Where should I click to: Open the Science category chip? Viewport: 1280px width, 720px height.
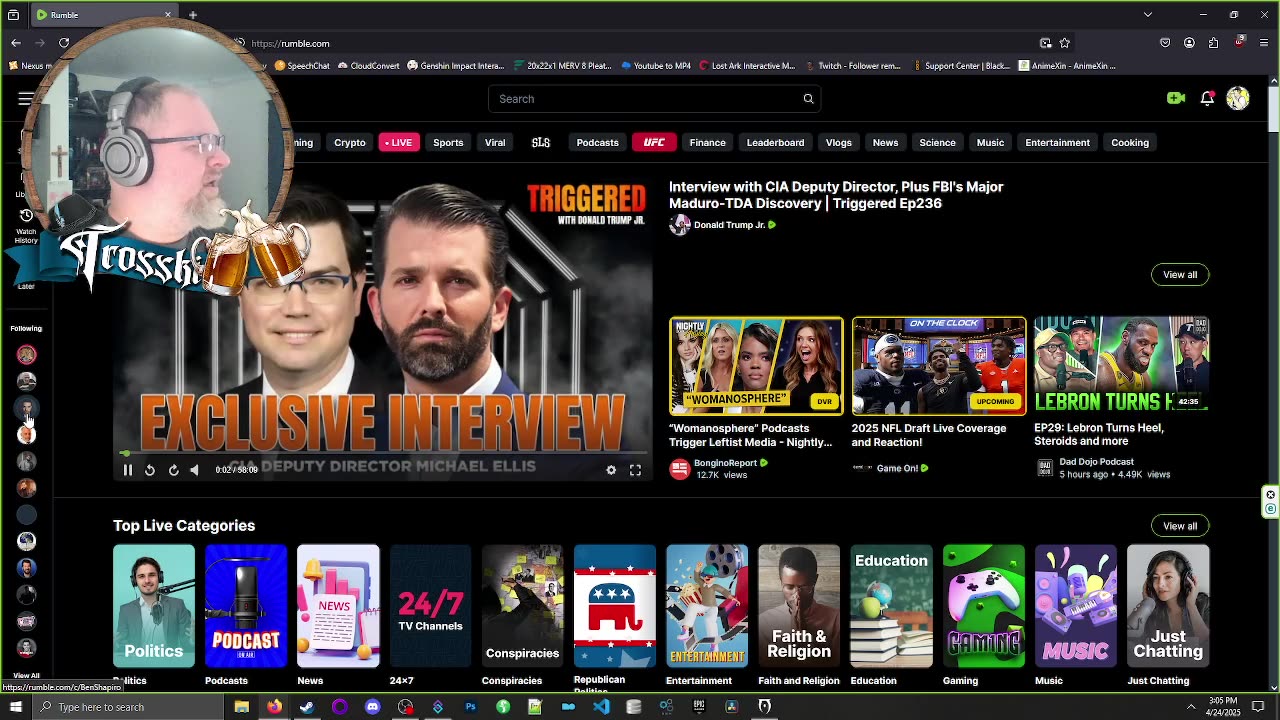click(x=937, y=142)
